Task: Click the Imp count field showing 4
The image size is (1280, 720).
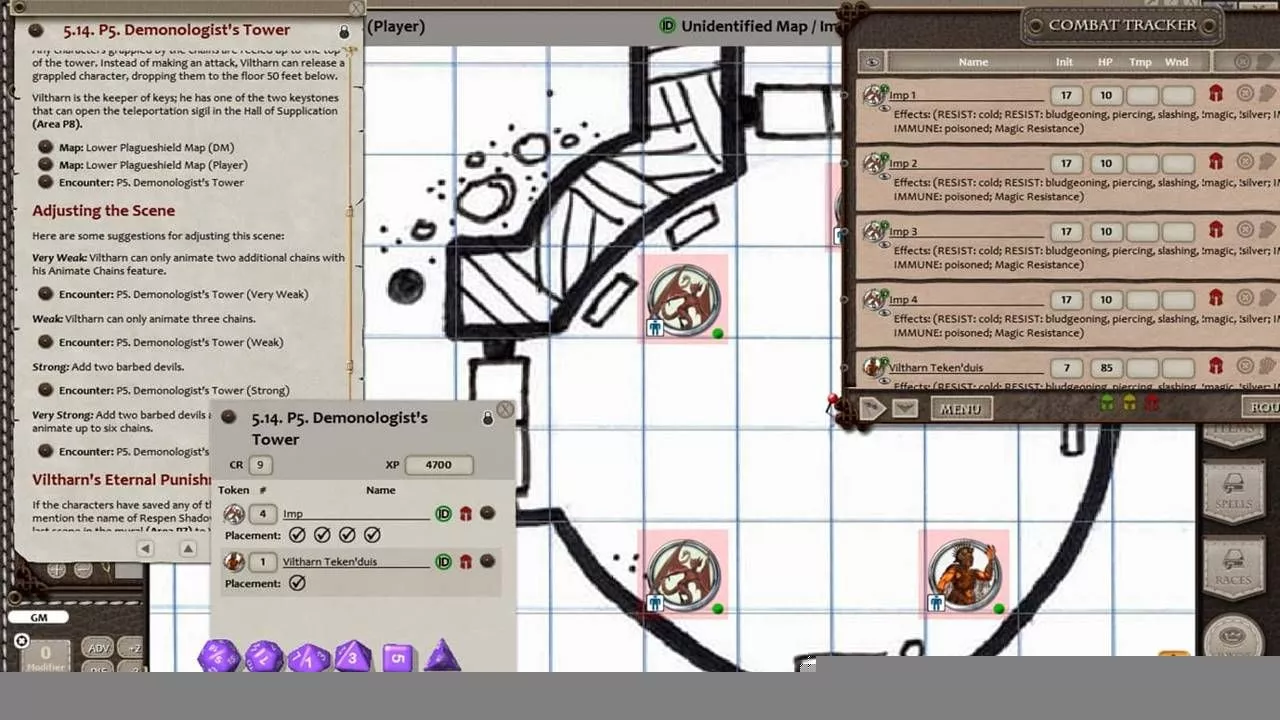Action: (x=263, y=514)
